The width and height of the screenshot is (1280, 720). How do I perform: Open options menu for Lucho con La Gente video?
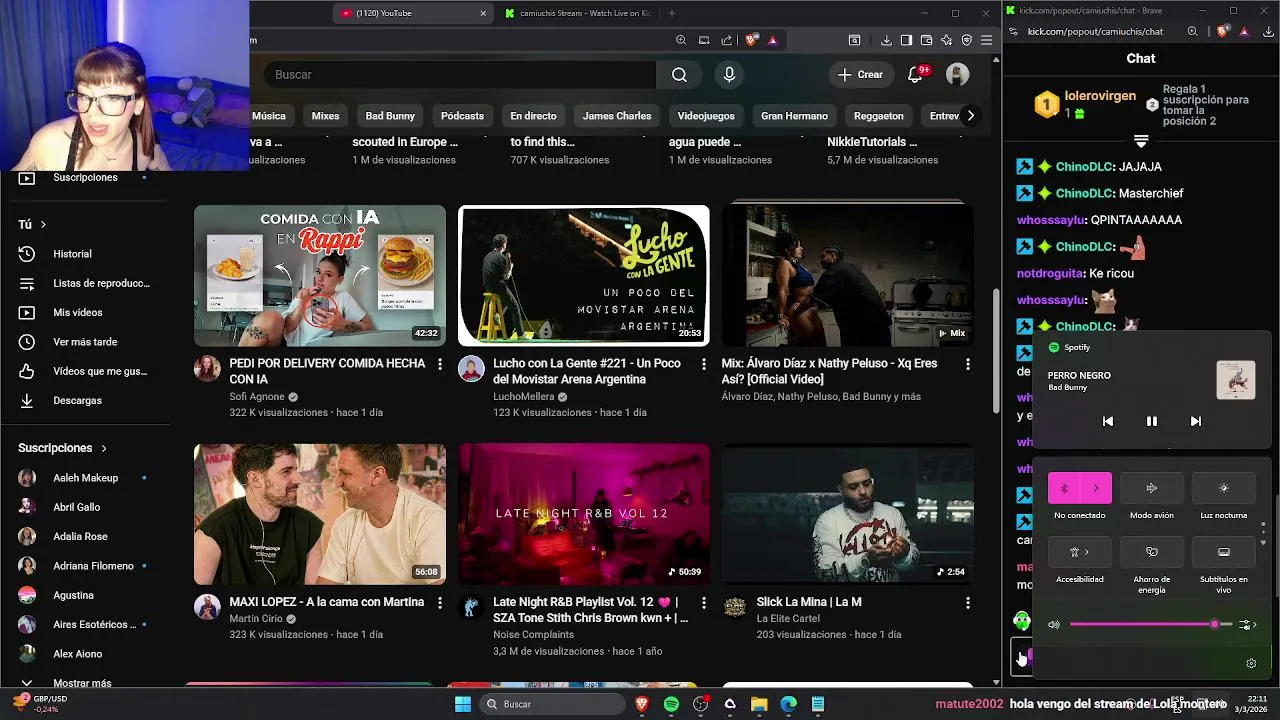click(x=703, y=365)
